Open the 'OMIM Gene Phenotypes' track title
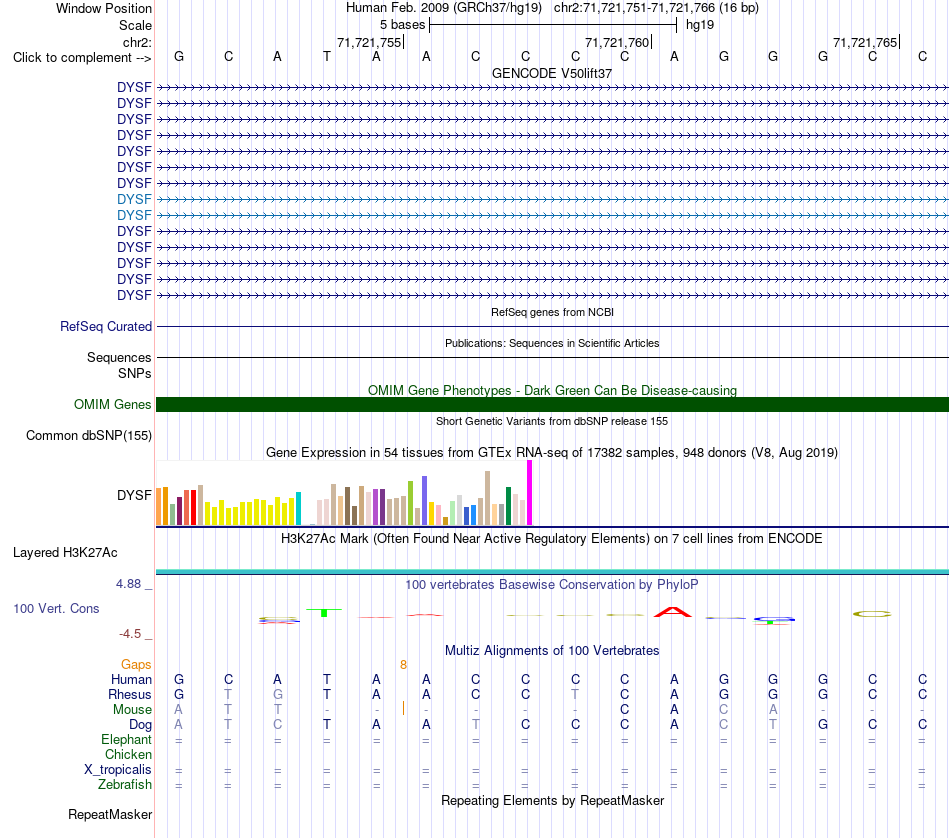The image size is (950, 838). pos(552,390)
